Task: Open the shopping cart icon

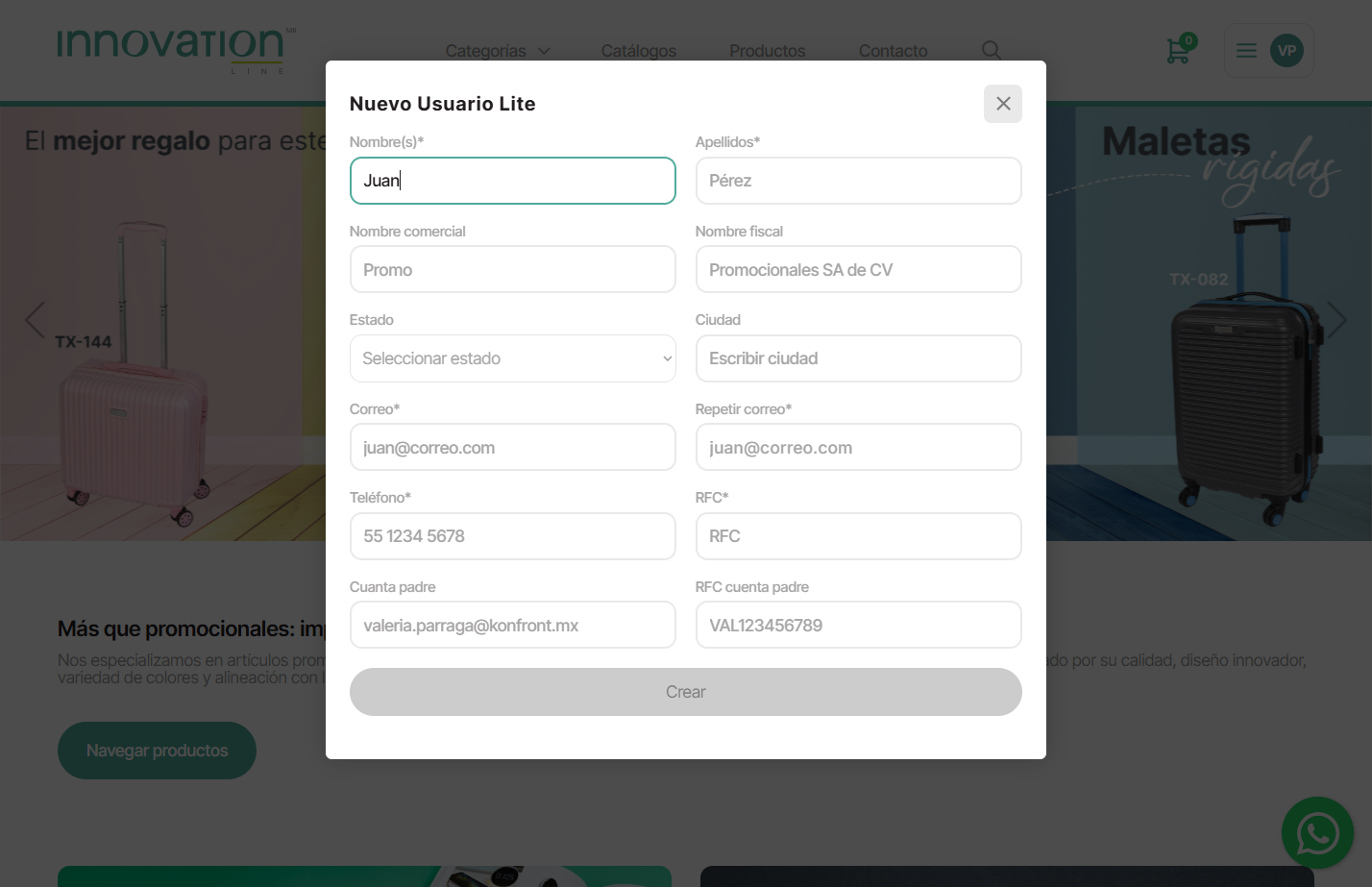Action: (x=1179, y=50)
